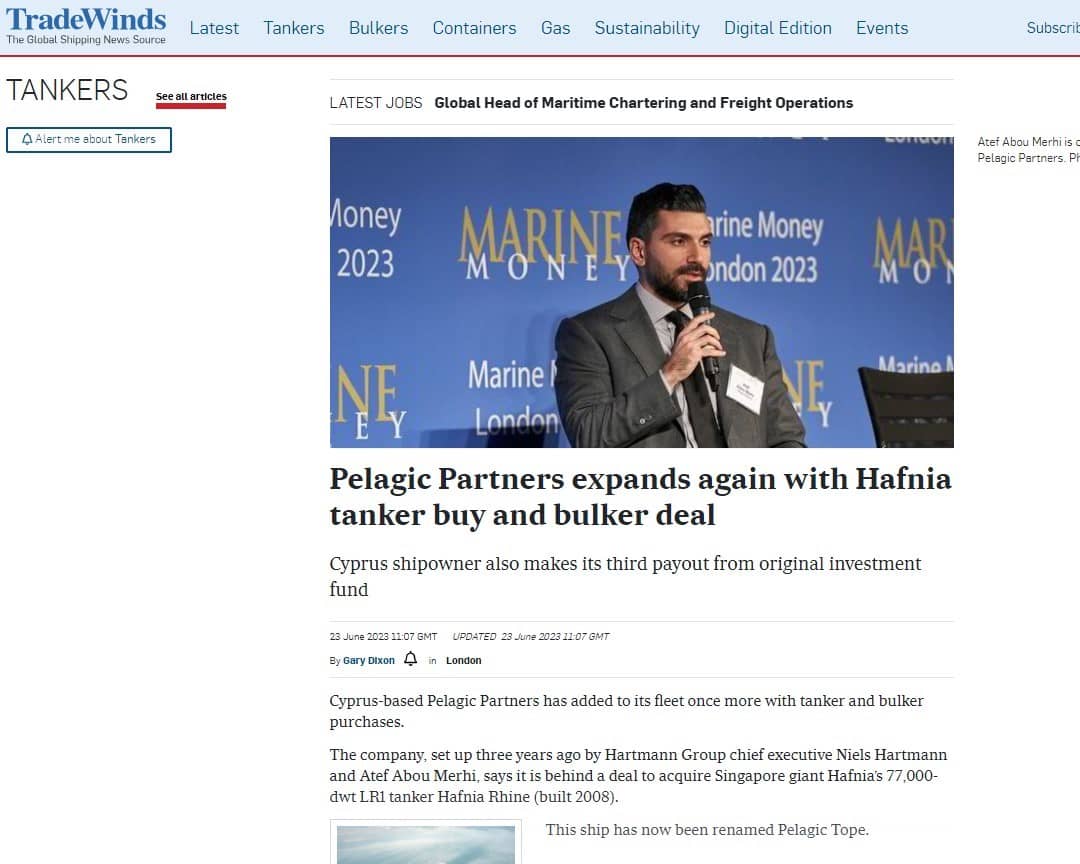
Task: Click the ship thumbnail image below article
Action: 426,843
